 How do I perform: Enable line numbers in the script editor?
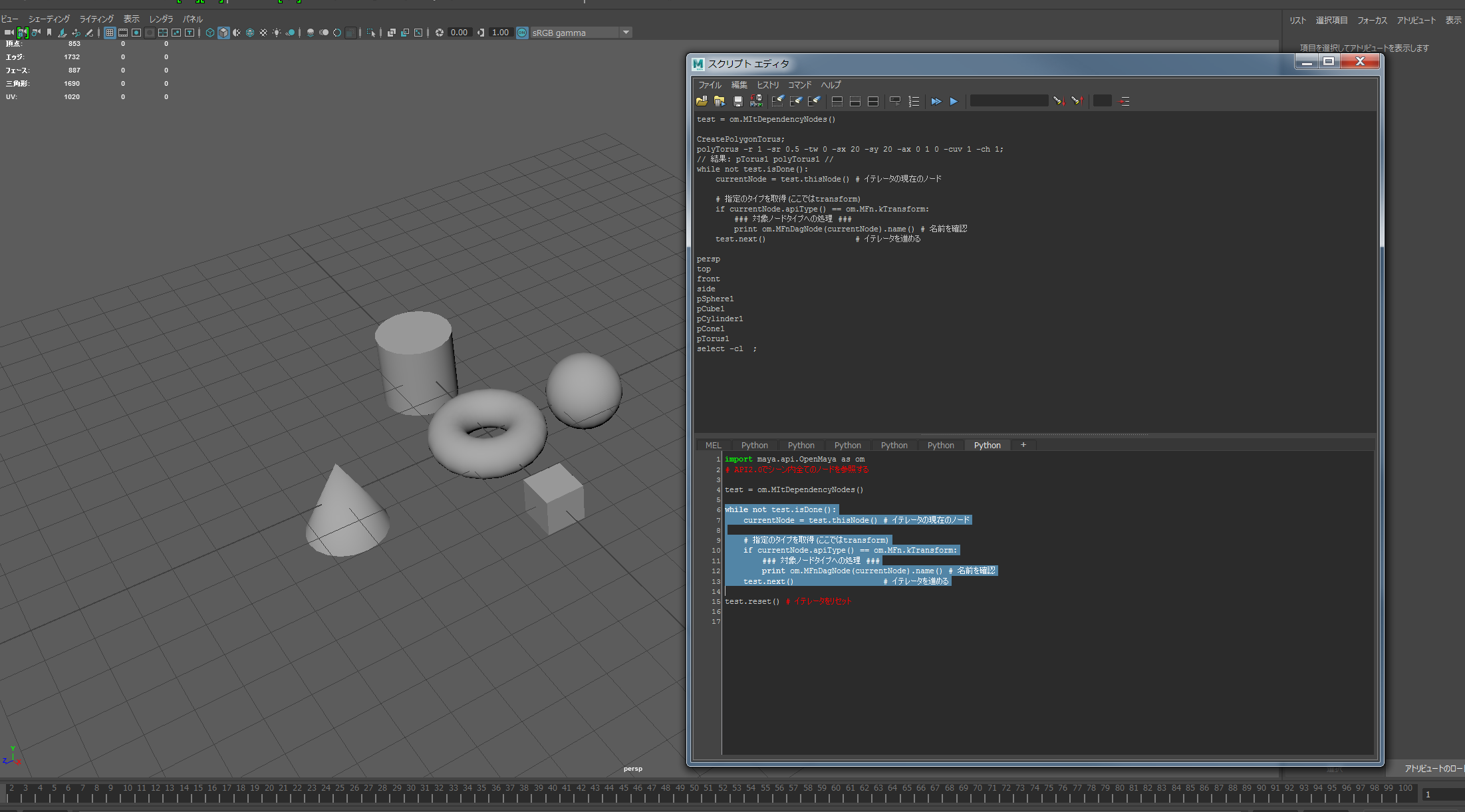[x=913, y=101]
